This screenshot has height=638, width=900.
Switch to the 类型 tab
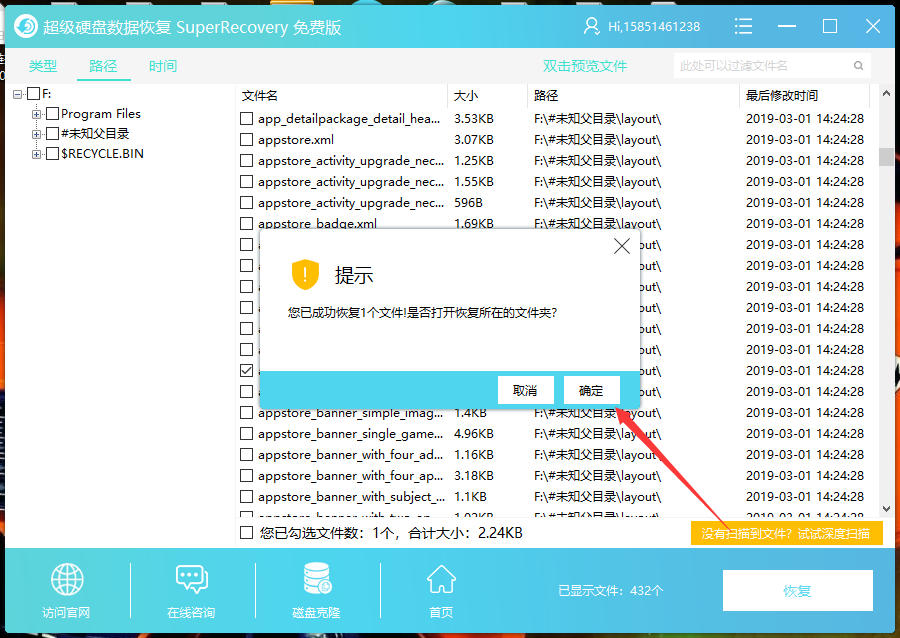[x=43, y=66]
